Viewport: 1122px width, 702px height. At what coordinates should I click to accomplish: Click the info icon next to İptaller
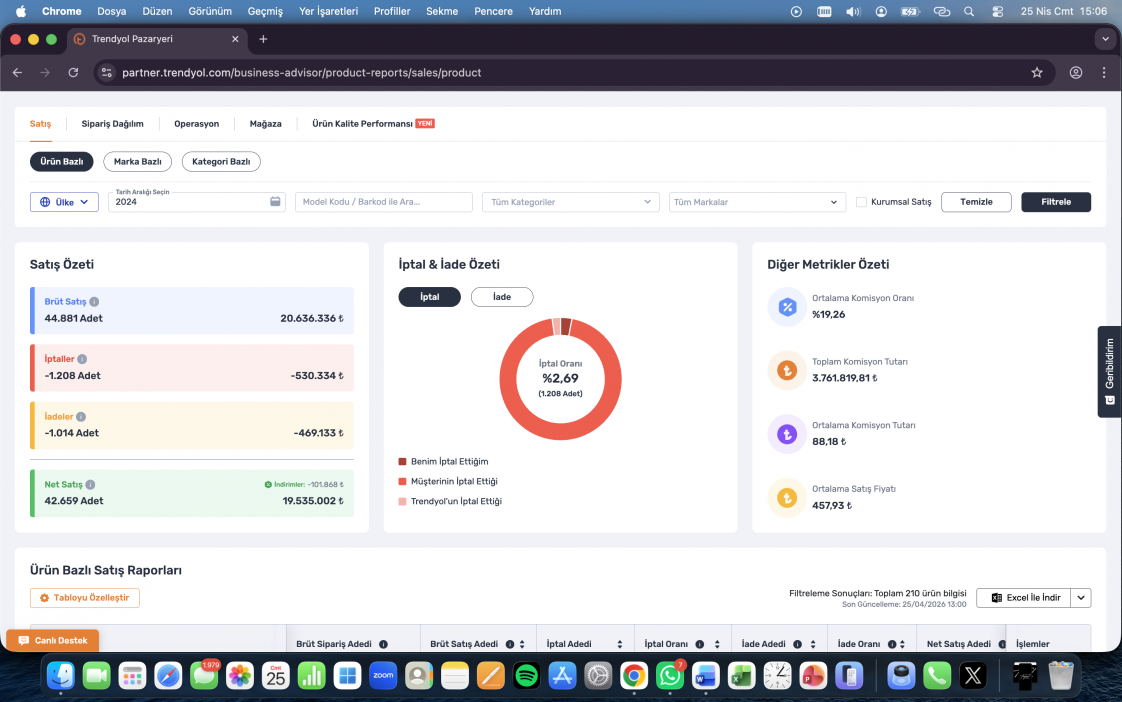pos(82,359)
